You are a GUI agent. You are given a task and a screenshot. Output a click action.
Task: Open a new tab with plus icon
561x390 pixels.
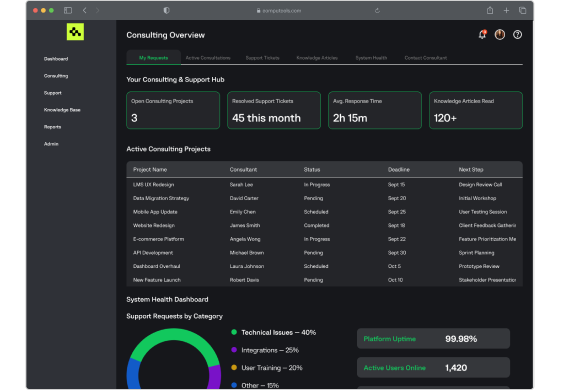click(x=506, y=11)
